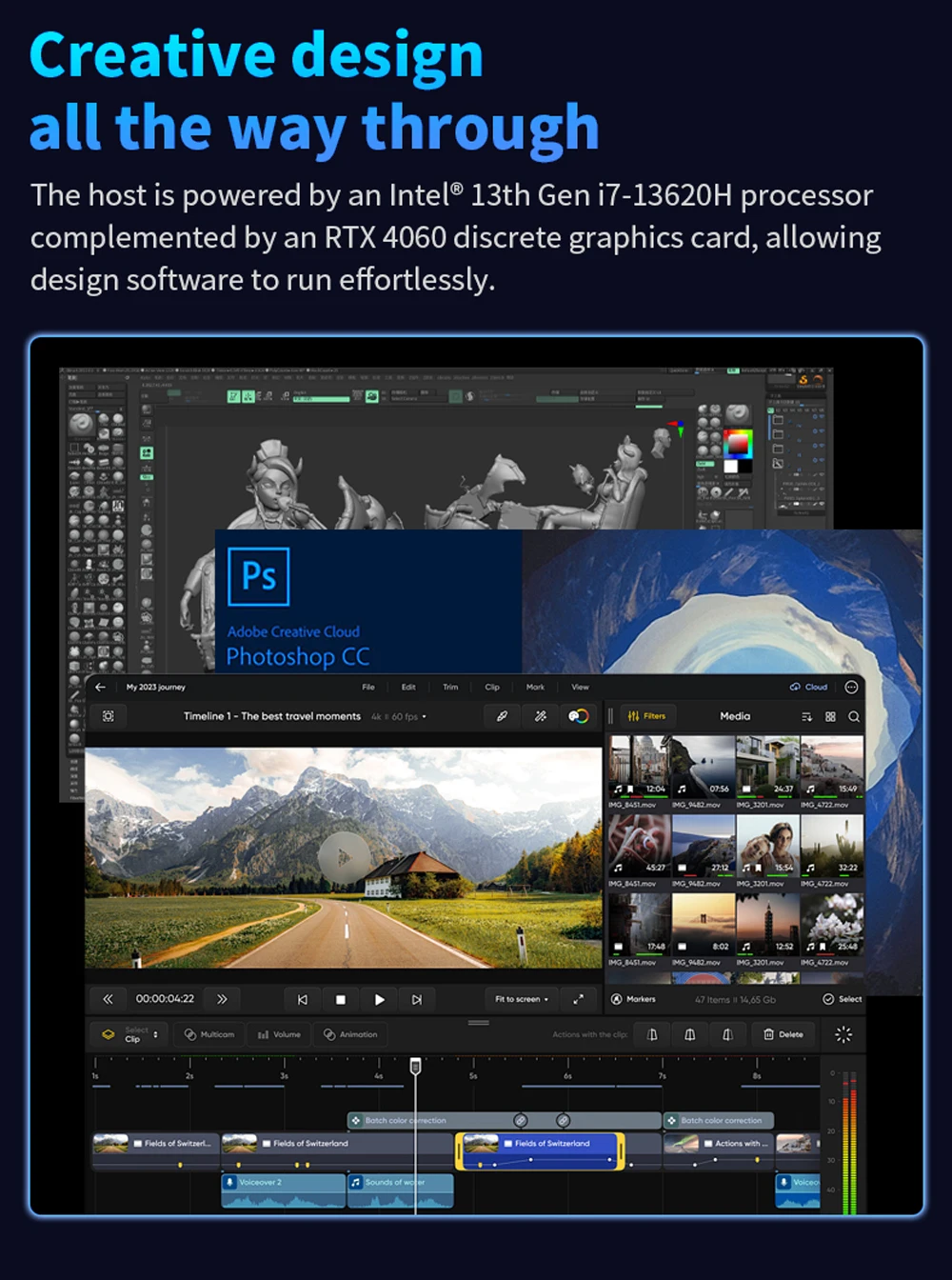This screenshot has width=952, height=1280.
Task: Click the Delete button for the clip
Action: [x=783, y=1034]
